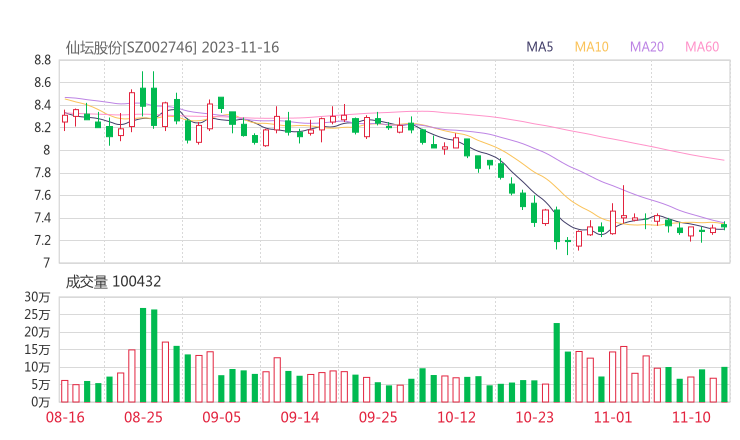740x440 pixels.
Task: Jump to the 09-14 date marker
Action: point(299,416)
